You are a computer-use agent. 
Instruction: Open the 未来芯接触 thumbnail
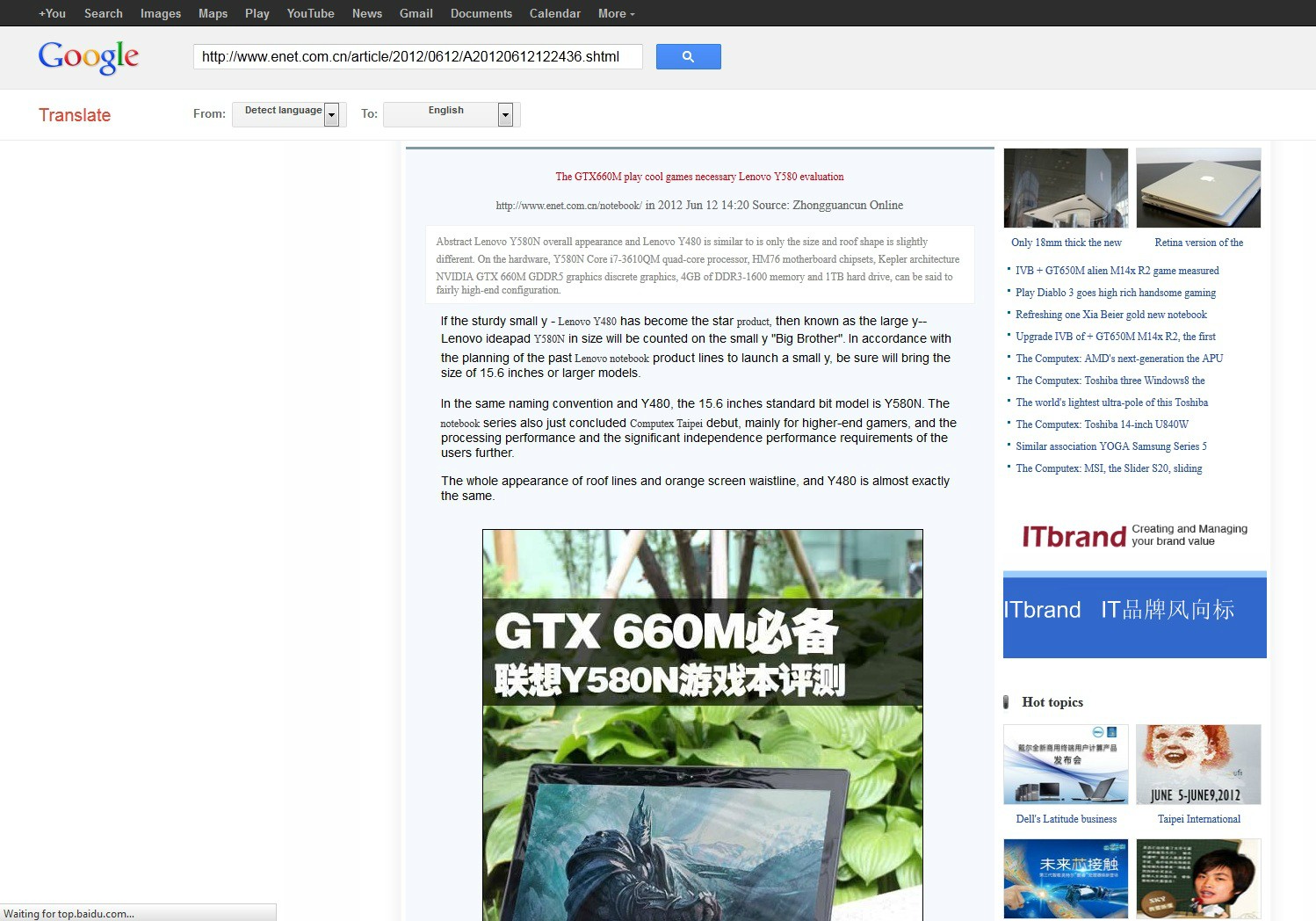1066,879
